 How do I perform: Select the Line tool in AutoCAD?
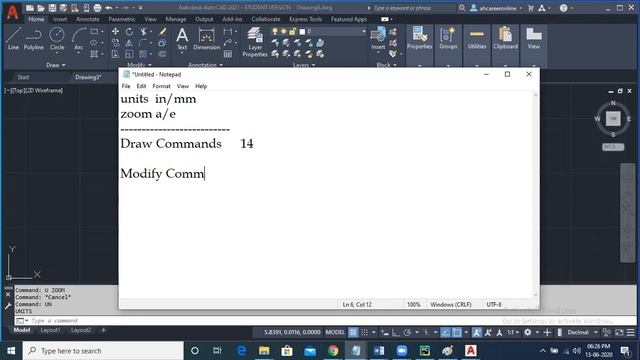tap(13, 39)
